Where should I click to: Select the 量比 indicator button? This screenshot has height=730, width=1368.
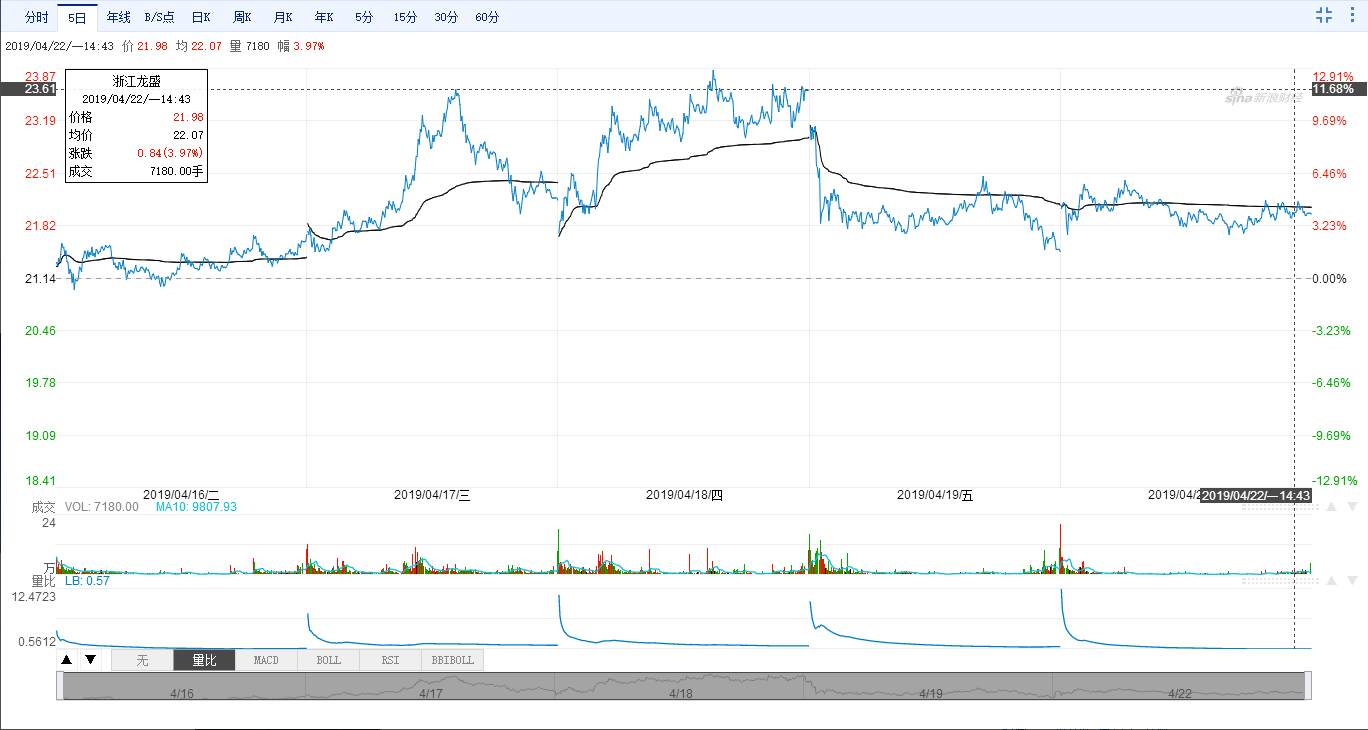click(x=204, y=660)
